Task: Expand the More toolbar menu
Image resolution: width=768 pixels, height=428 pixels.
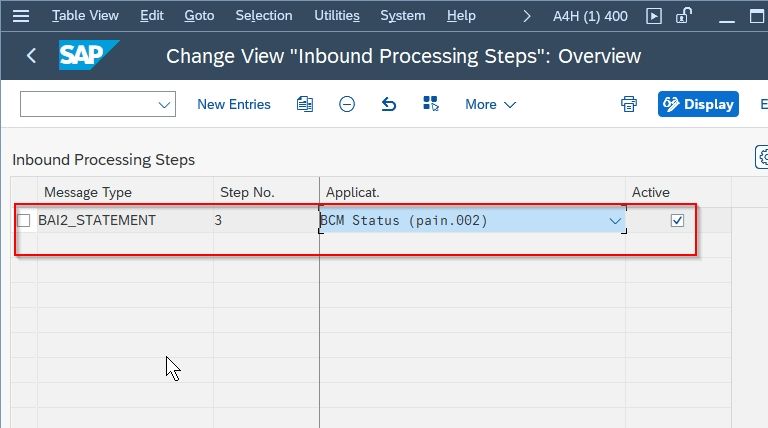Action: pyautogui.click(x=490, y=104)
